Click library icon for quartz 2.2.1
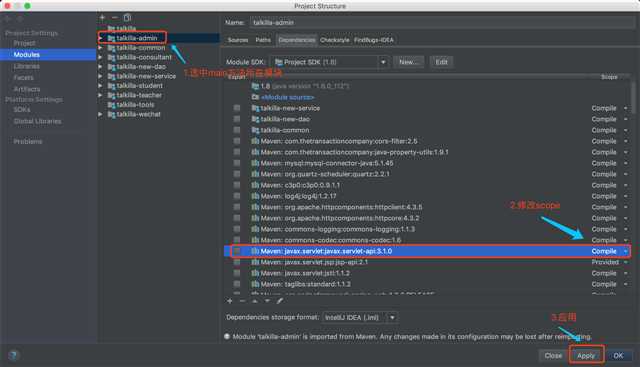Viewport: 640px width, 367px height. [255, 174]
